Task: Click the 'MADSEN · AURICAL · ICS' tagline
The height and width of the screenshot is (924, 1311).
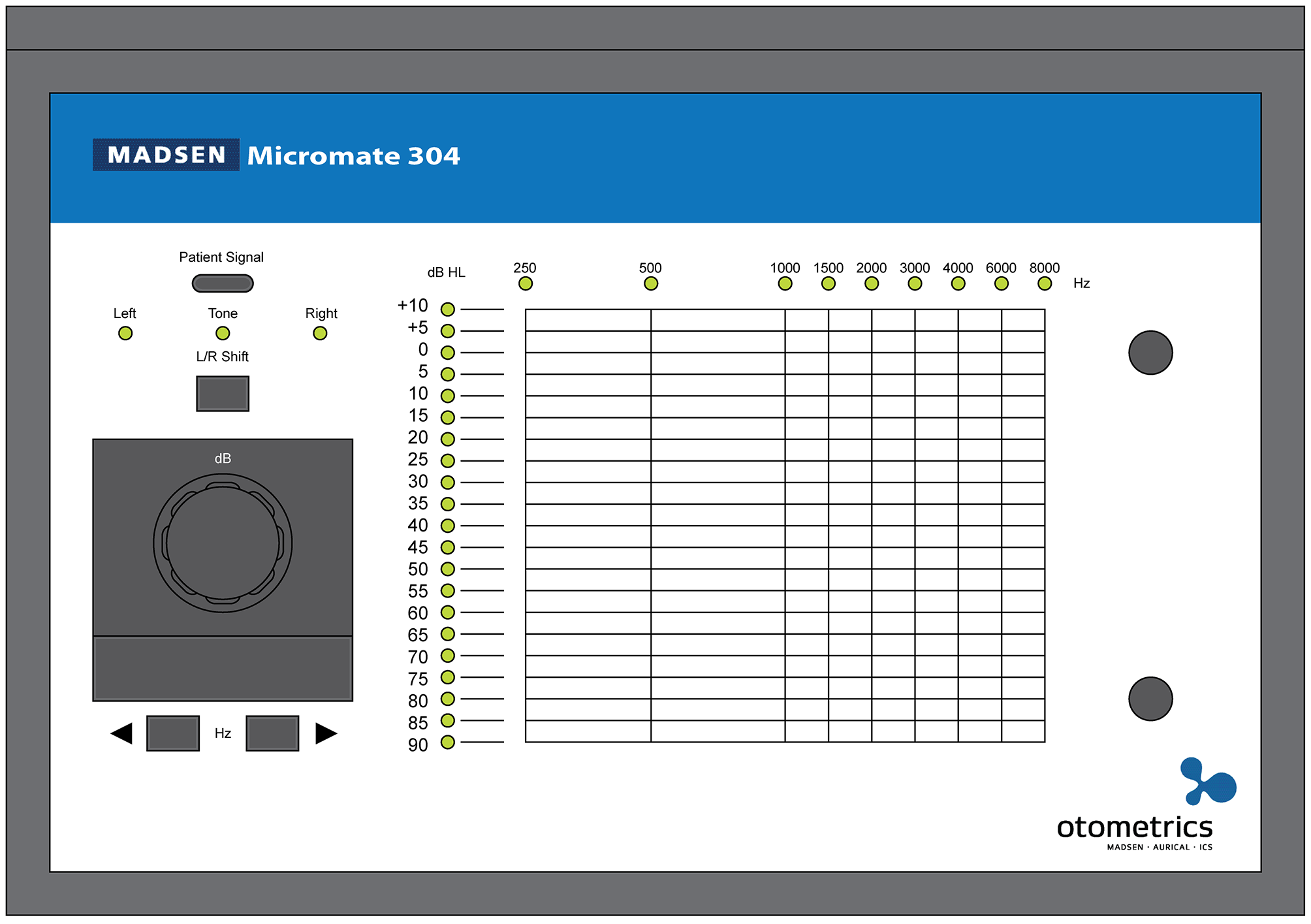Action: (x=1160, y=847)
